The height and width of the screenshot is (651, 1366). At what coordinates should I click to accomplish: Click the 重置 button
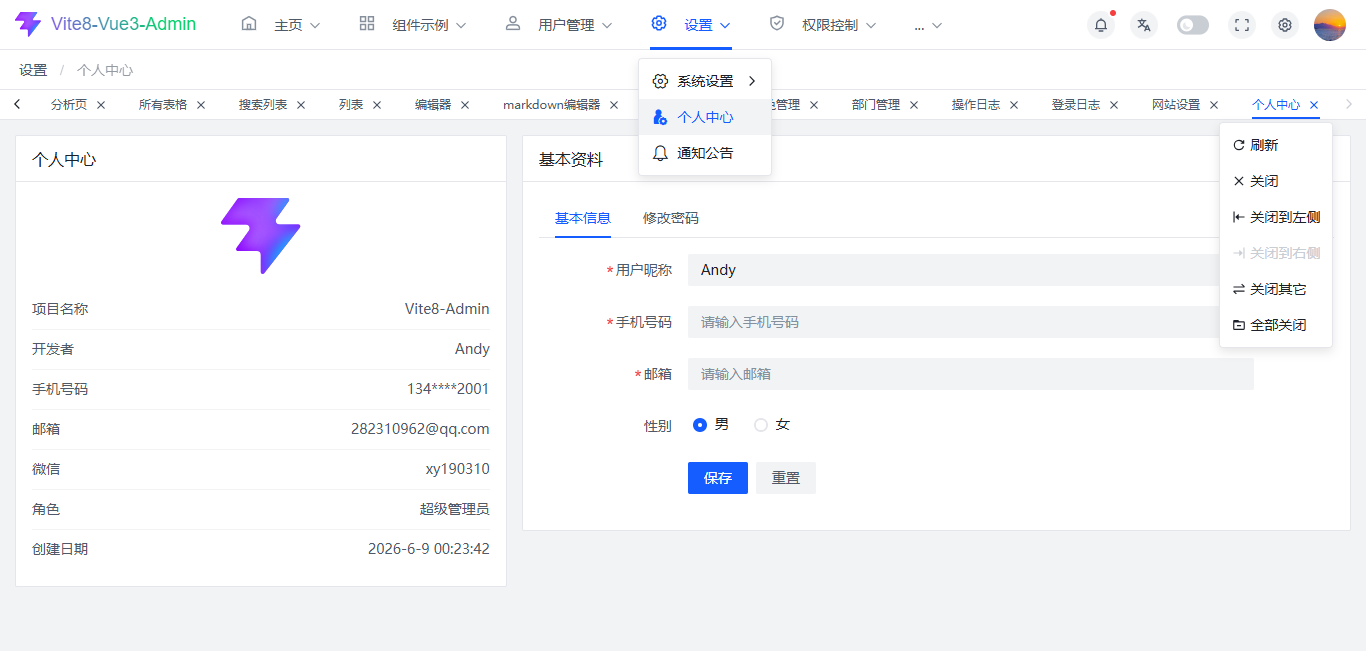click(x=786, y=478)
